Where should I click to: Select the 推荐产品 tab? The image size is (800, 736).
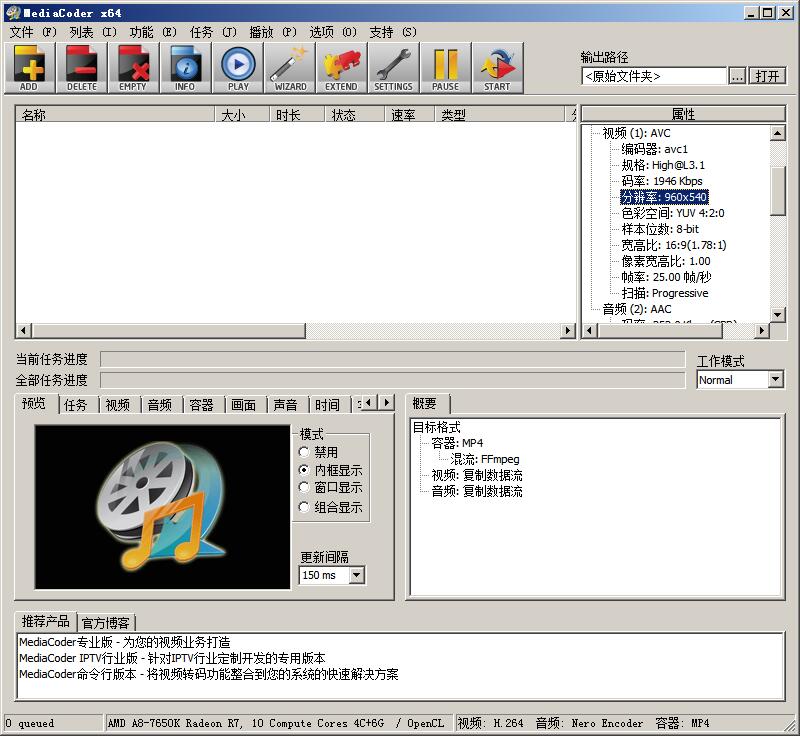tap(46, 621)
